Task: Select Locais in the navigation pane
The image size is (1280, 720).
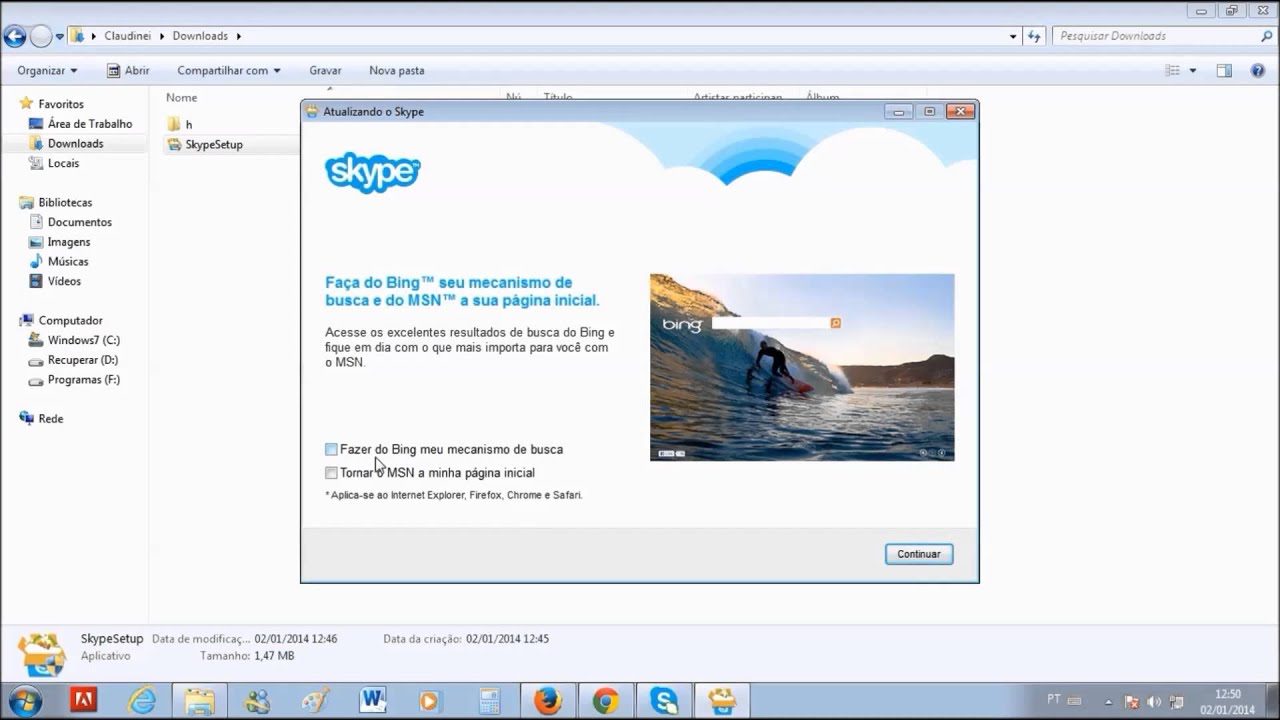Action: pos(63,163)
